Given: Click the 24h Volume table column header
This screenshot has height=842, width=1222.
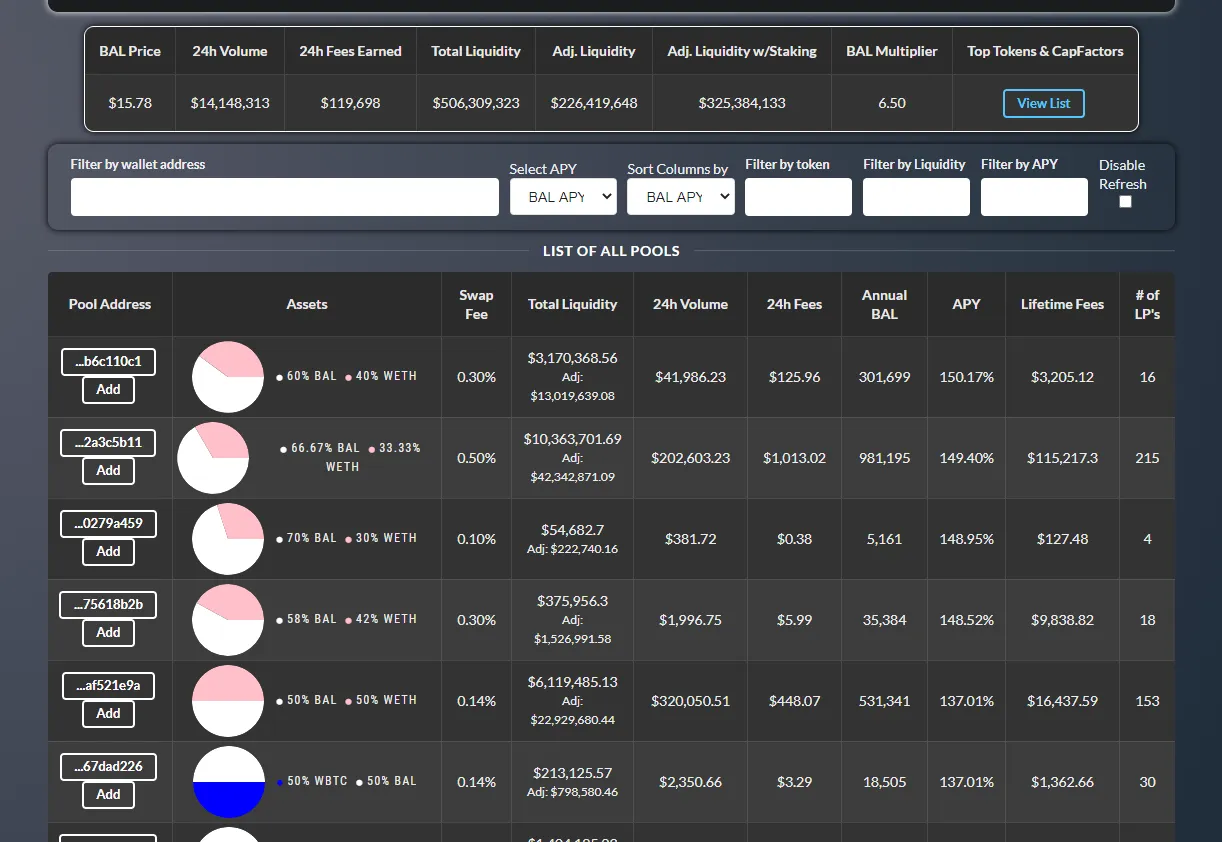Looking at the screenshot, I should click(x=690, y=304).
